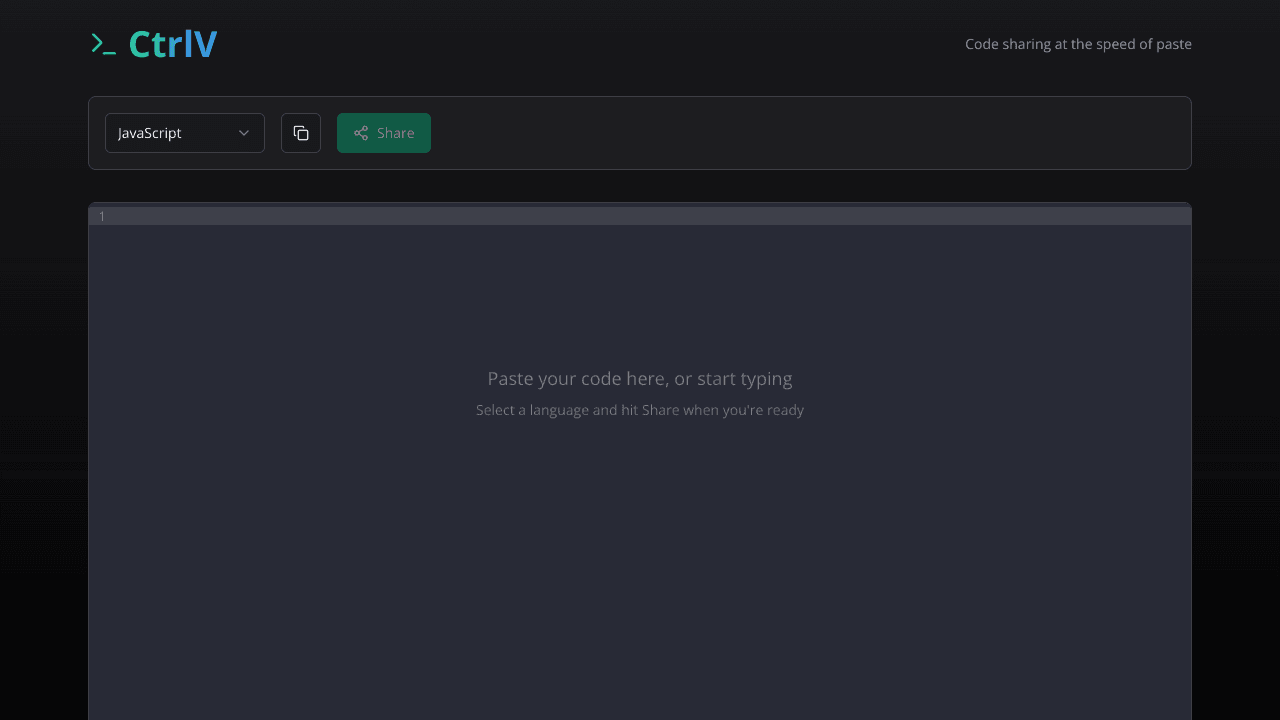Click inside the code editor area
Viewport: 1280px width, 720px height.
point(640,462)
